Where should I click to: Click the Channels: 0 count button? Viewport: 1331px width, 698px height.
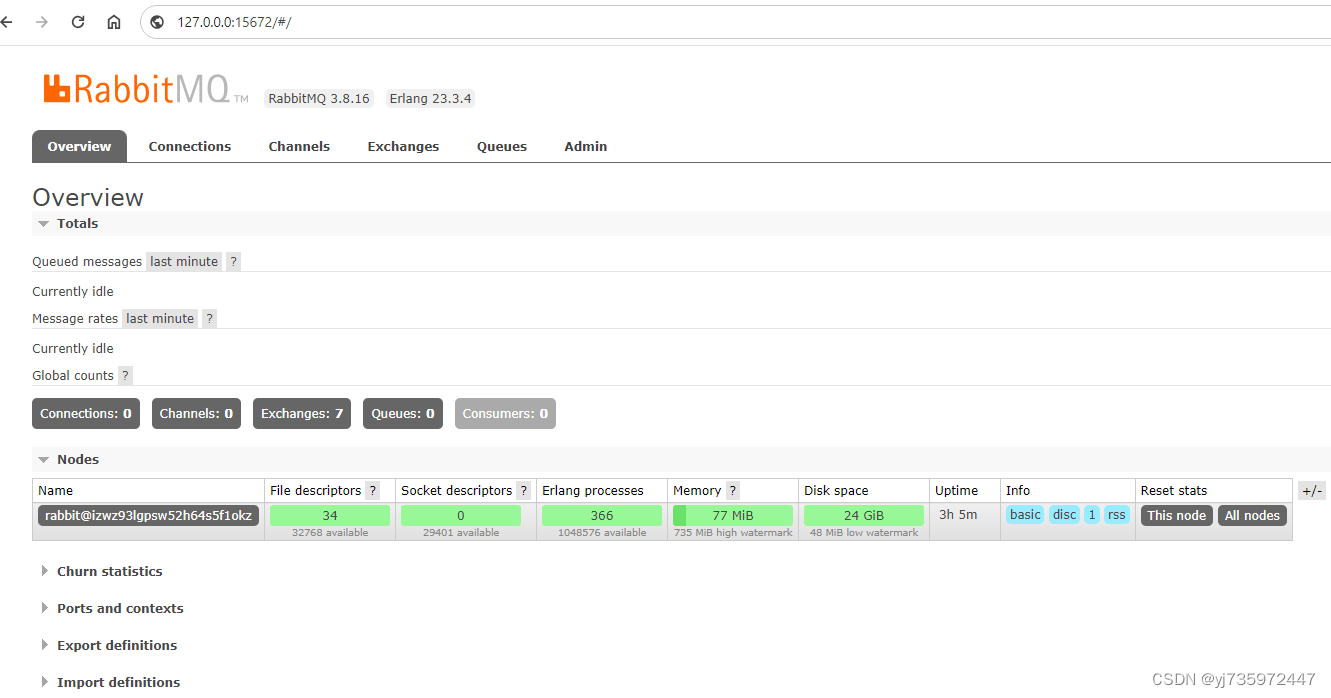click(196, 414)
